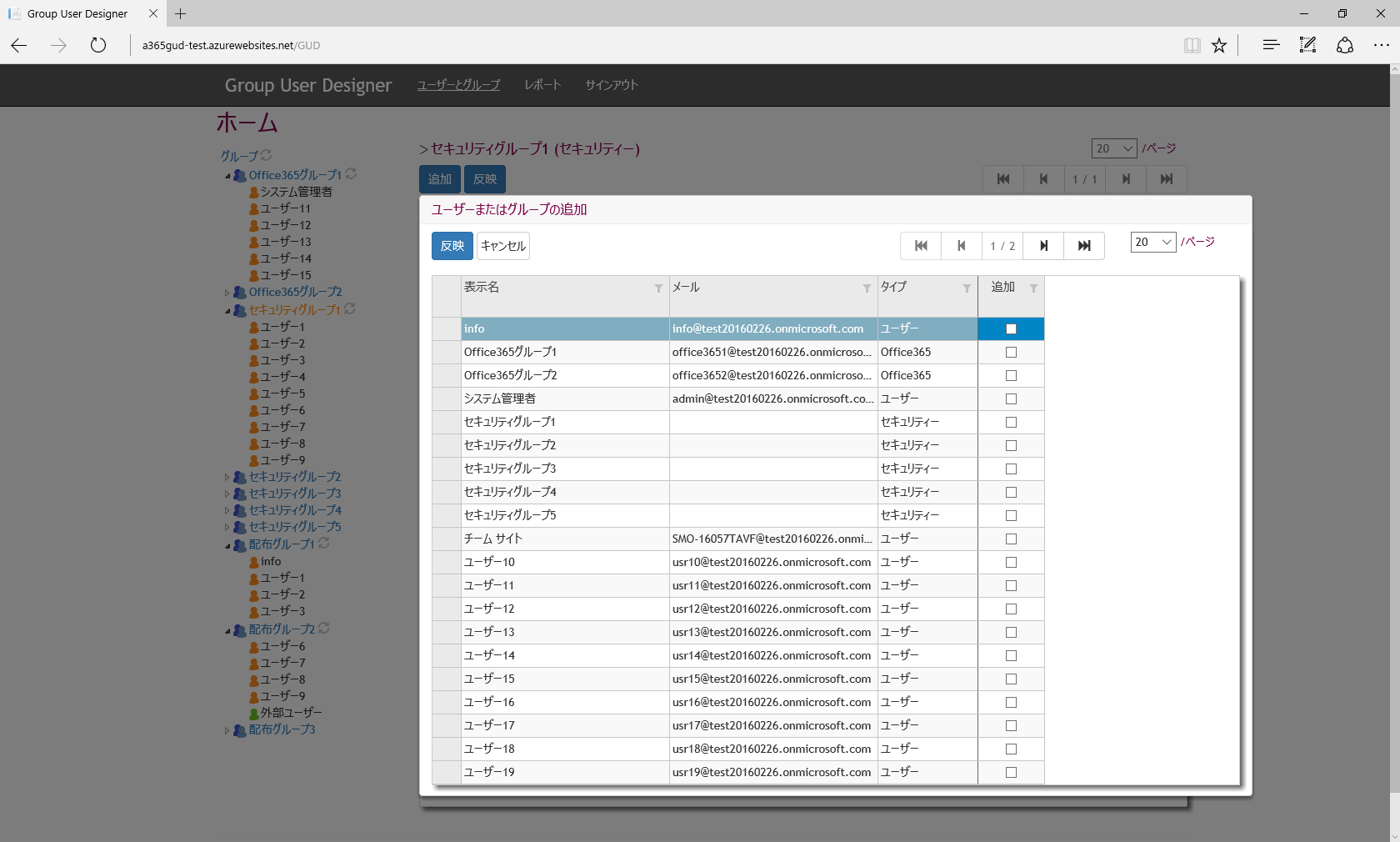Viewport: 1400px width, 842px height.
Task: Select 外部ユーザー in tree
Action: [291, 713]
